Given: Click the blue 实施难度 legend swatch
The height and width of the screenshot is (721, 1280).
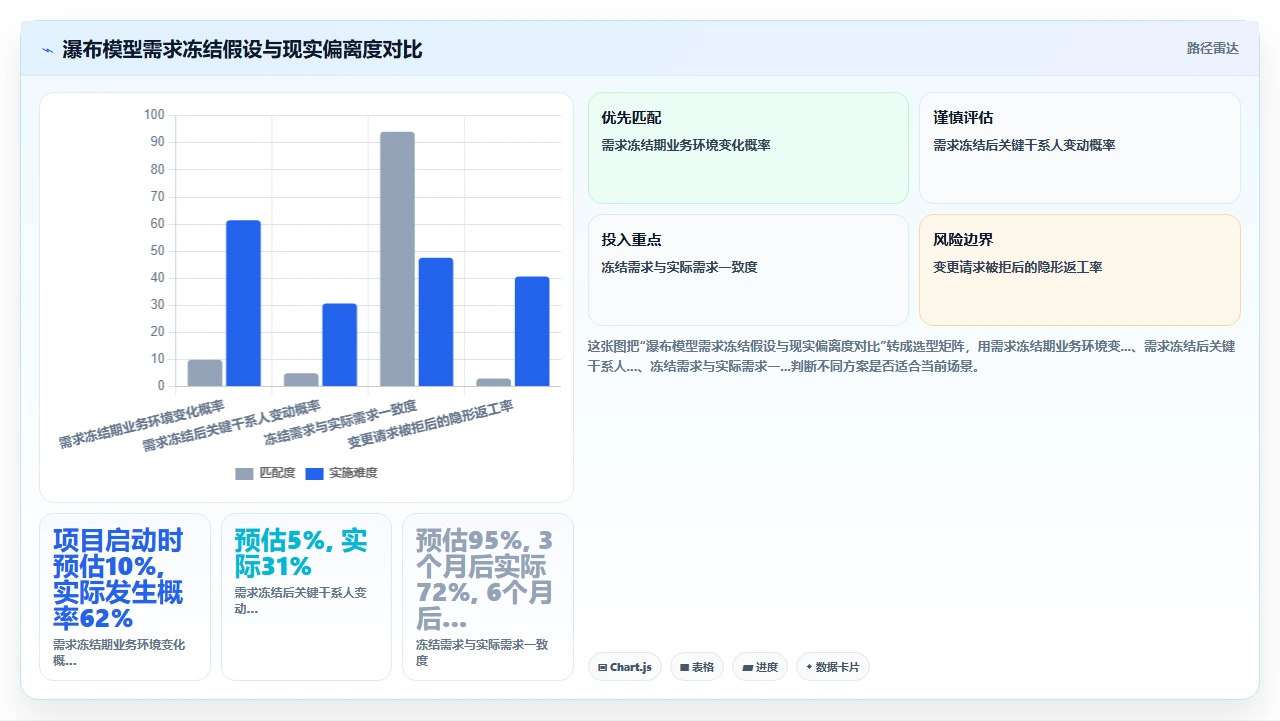Looking at the screenshot, I should tap(314, 473).
